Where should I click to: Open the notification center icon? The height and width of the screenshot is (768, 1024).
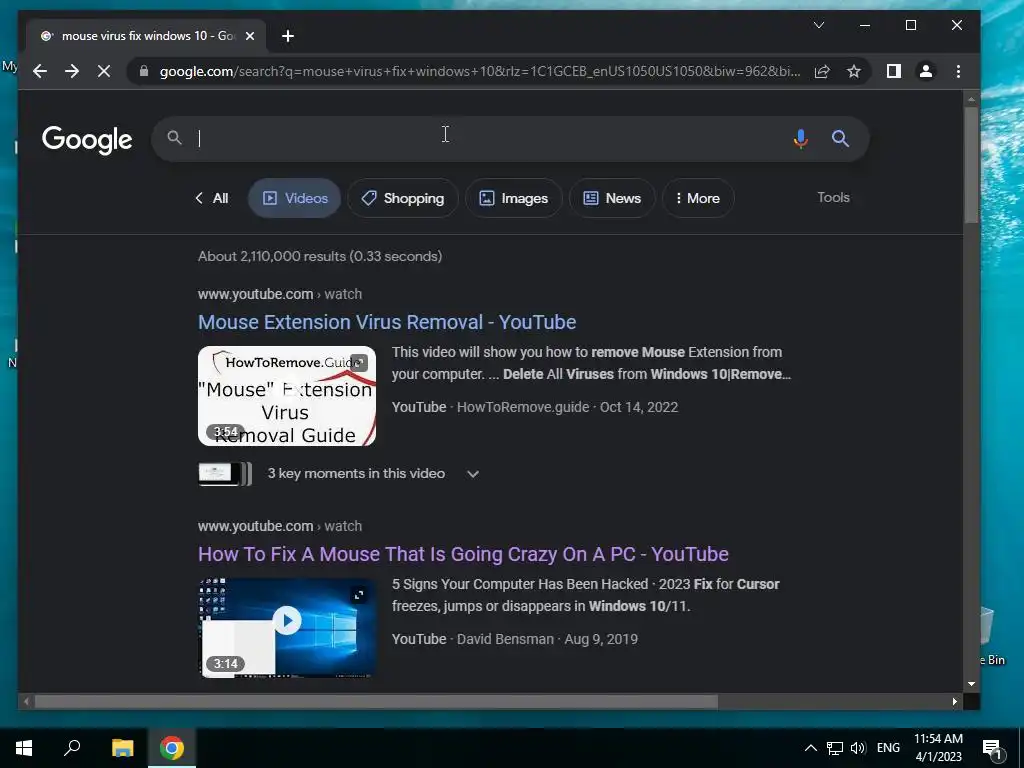(x=992, y=749)
